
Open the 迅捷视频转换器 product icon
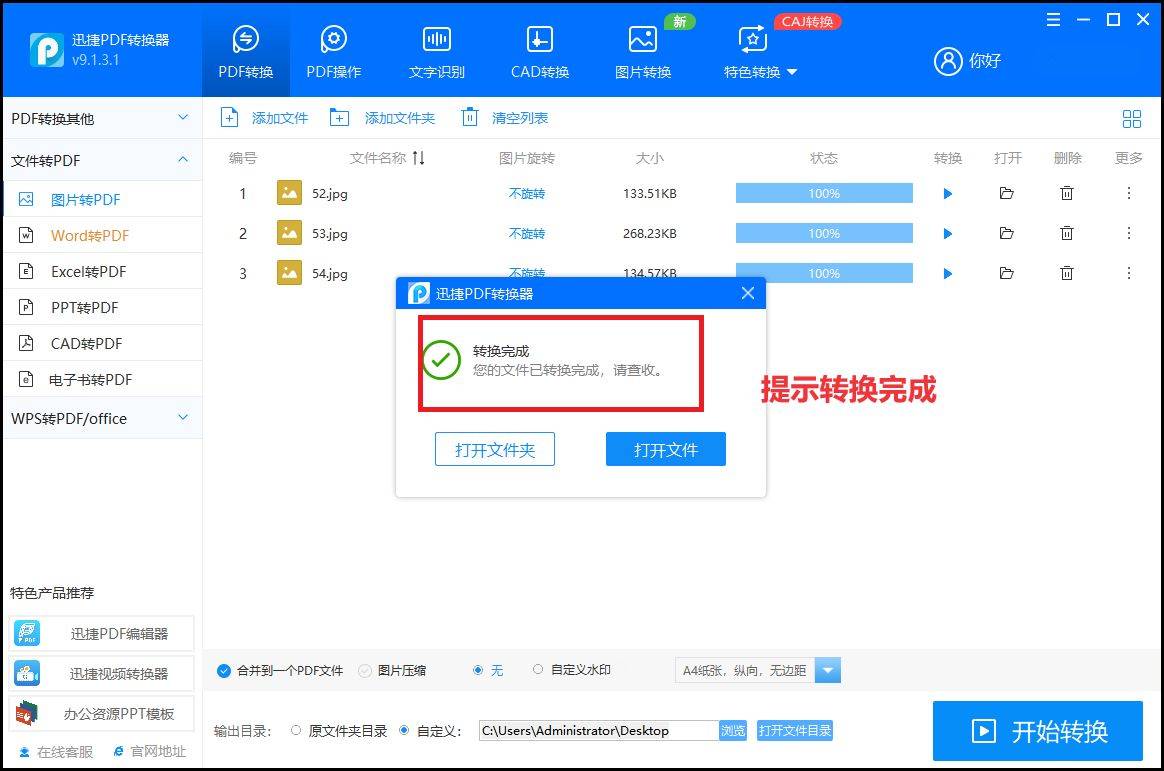tap(27, 672)
